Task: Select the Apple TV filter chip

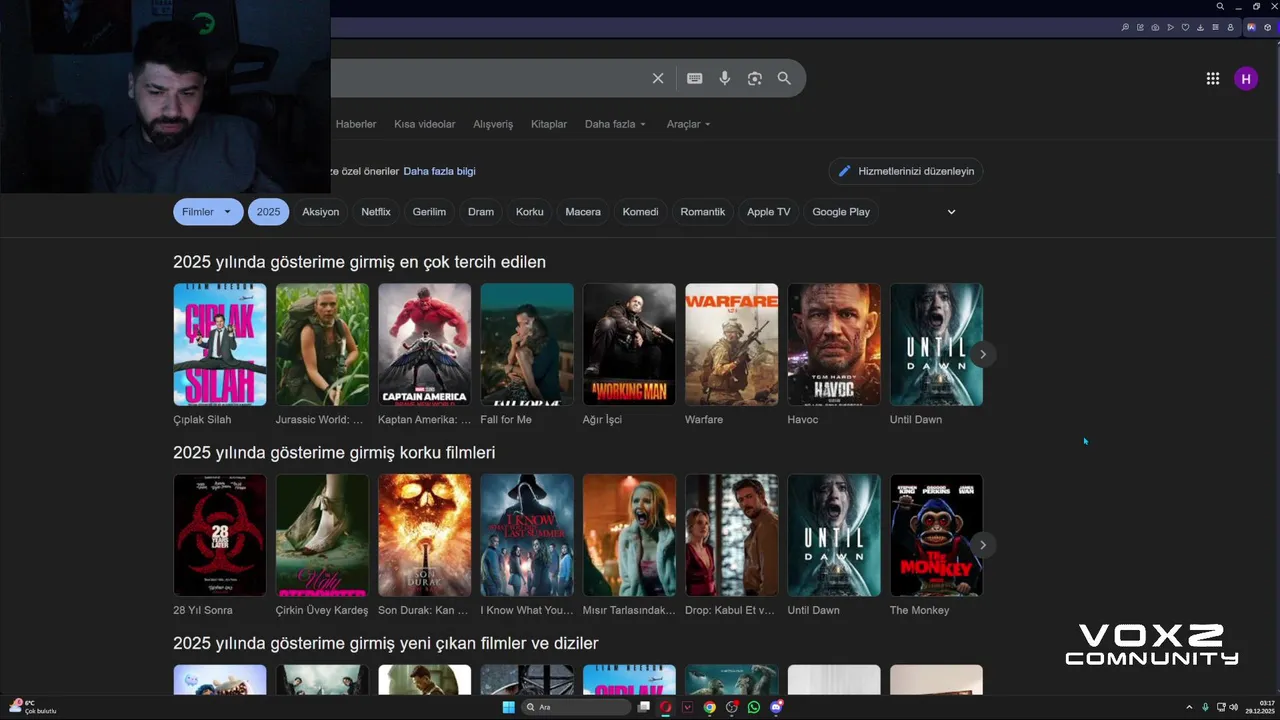Action: coord(768,212)
